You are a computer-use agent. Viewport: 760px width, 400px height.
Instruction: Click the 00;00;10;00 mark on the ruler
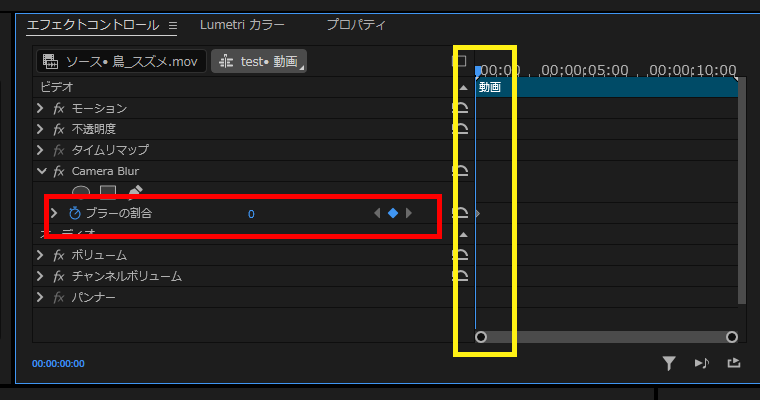pyautogui.click(x=693, y=70)
